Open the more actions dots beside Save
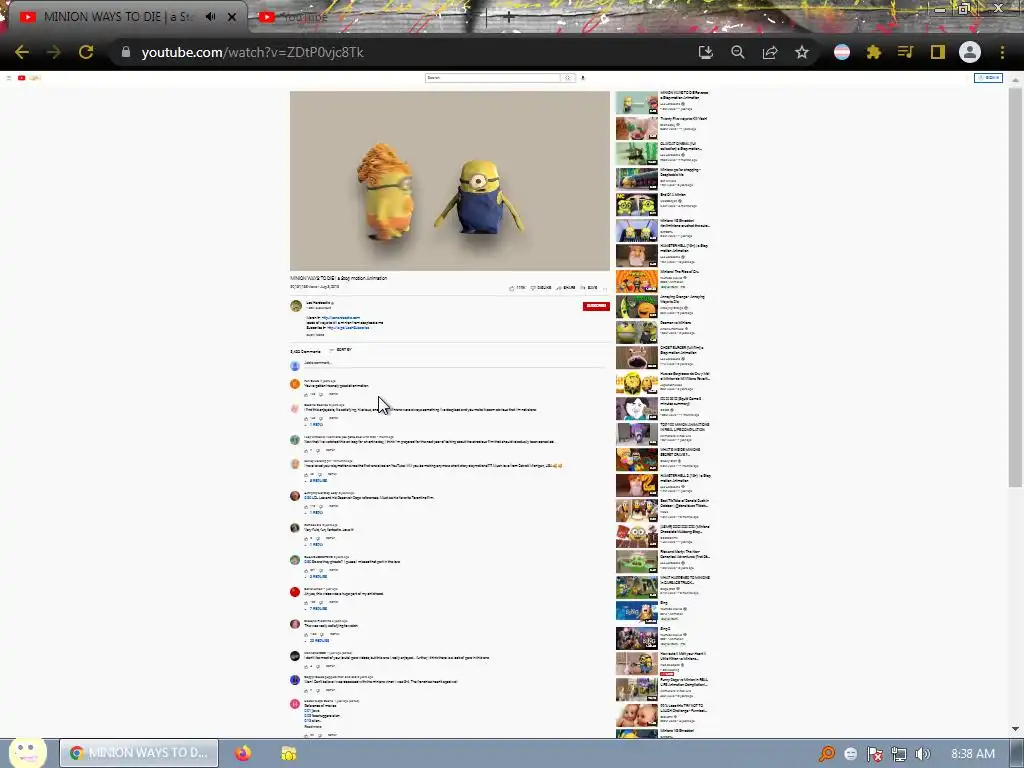This screenshot has width=1024, height=768. tap(605, 287)
